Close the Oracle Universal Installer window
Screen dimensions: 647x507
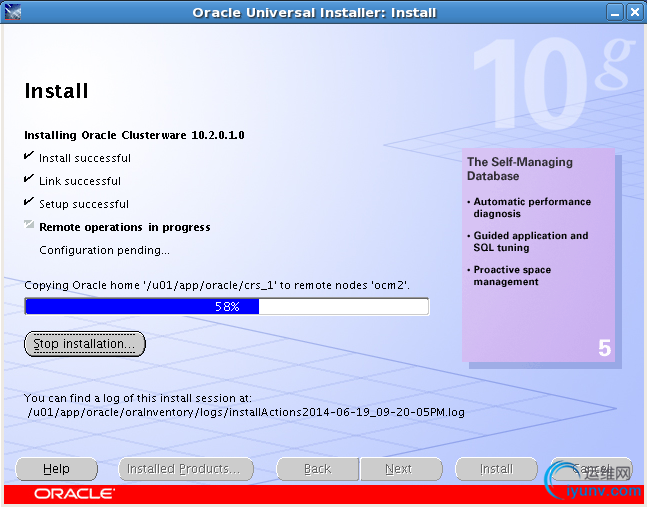[x=634, y=12]
